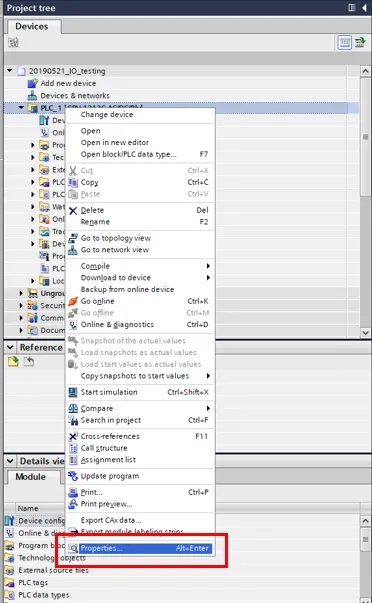Expand the Common data node
This screenshot has width=372, height=603.
point(21,318)
